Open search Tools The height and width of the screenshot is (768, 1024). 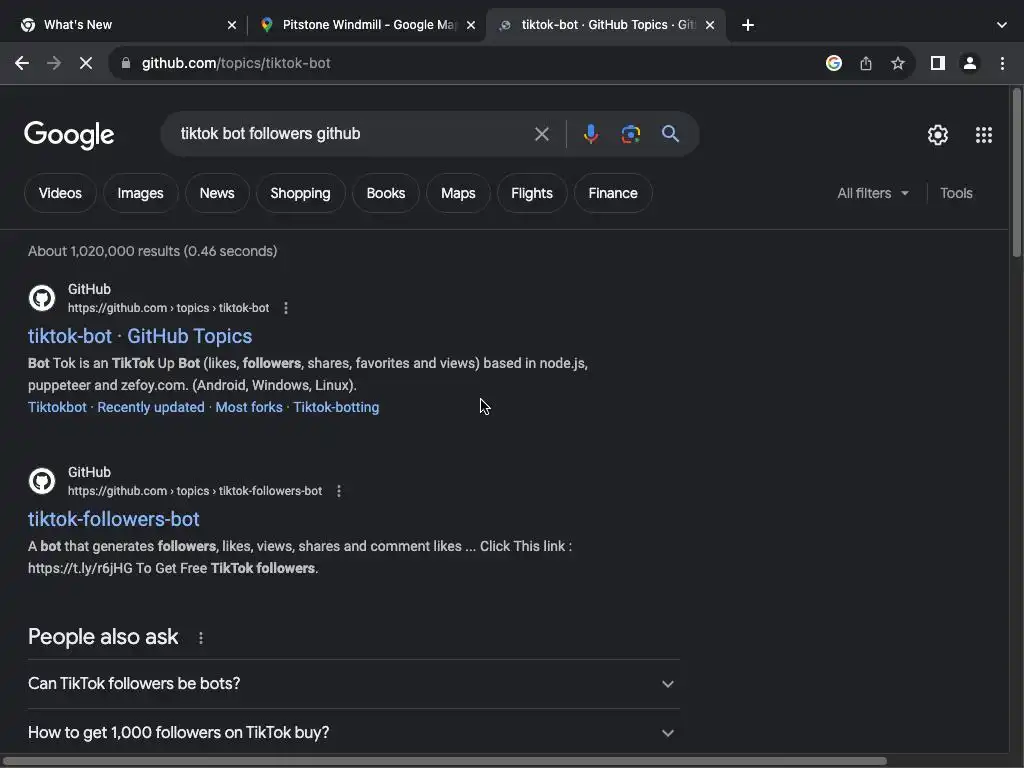tap(956, 193)
